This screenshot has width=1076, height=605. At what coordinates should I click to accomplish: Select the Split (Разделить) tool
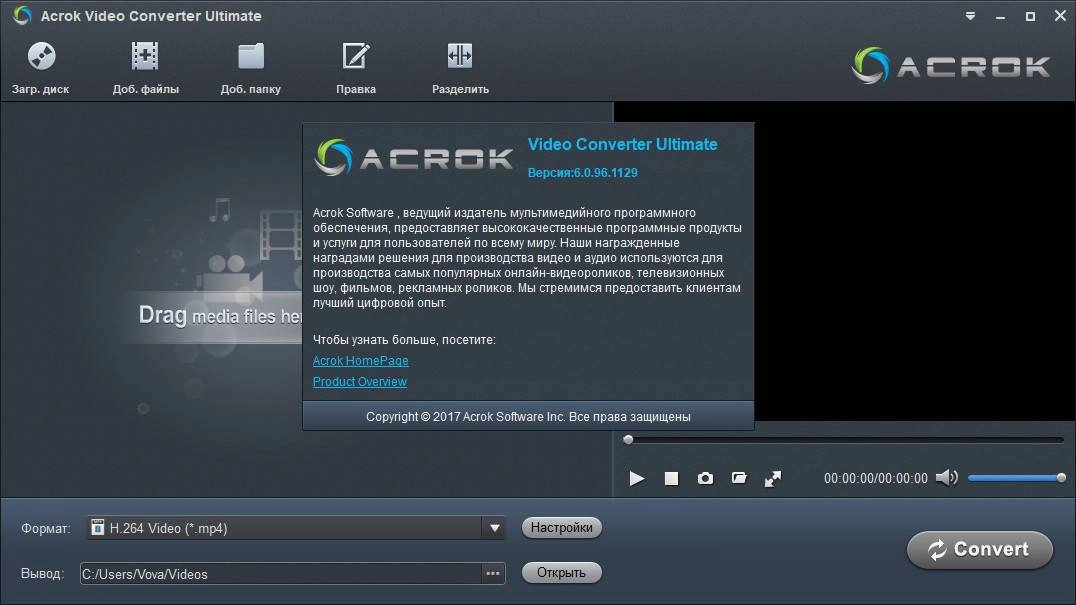[x=460, y=56]
